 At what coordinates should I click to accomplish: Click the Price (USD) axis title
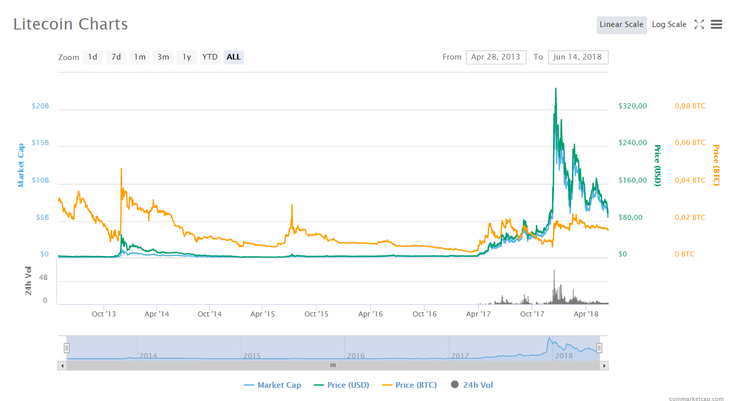[658, 165]
